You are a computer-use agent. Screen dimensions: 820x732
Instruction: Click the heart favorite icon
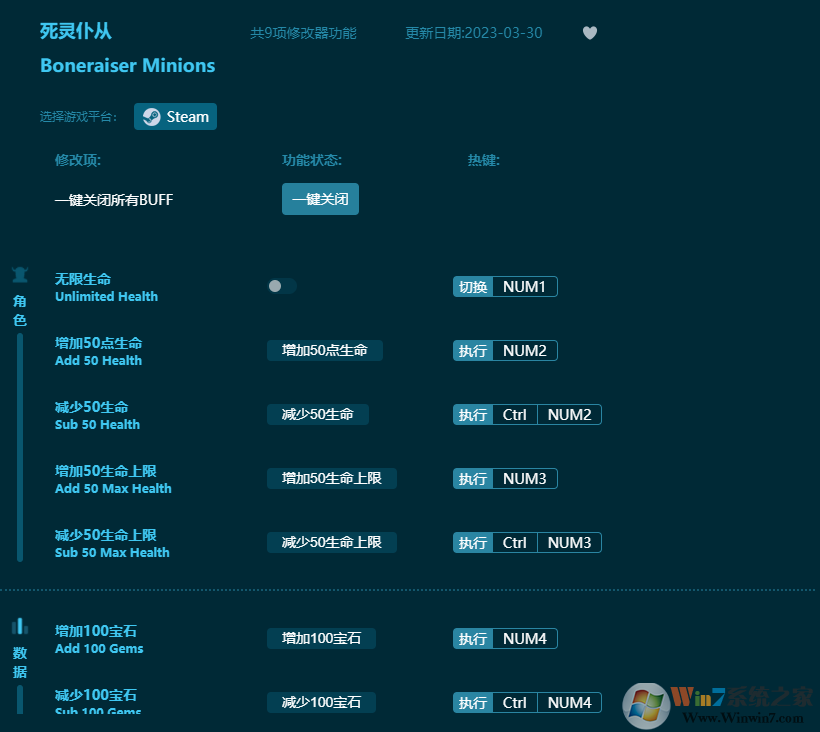point(590,33)
